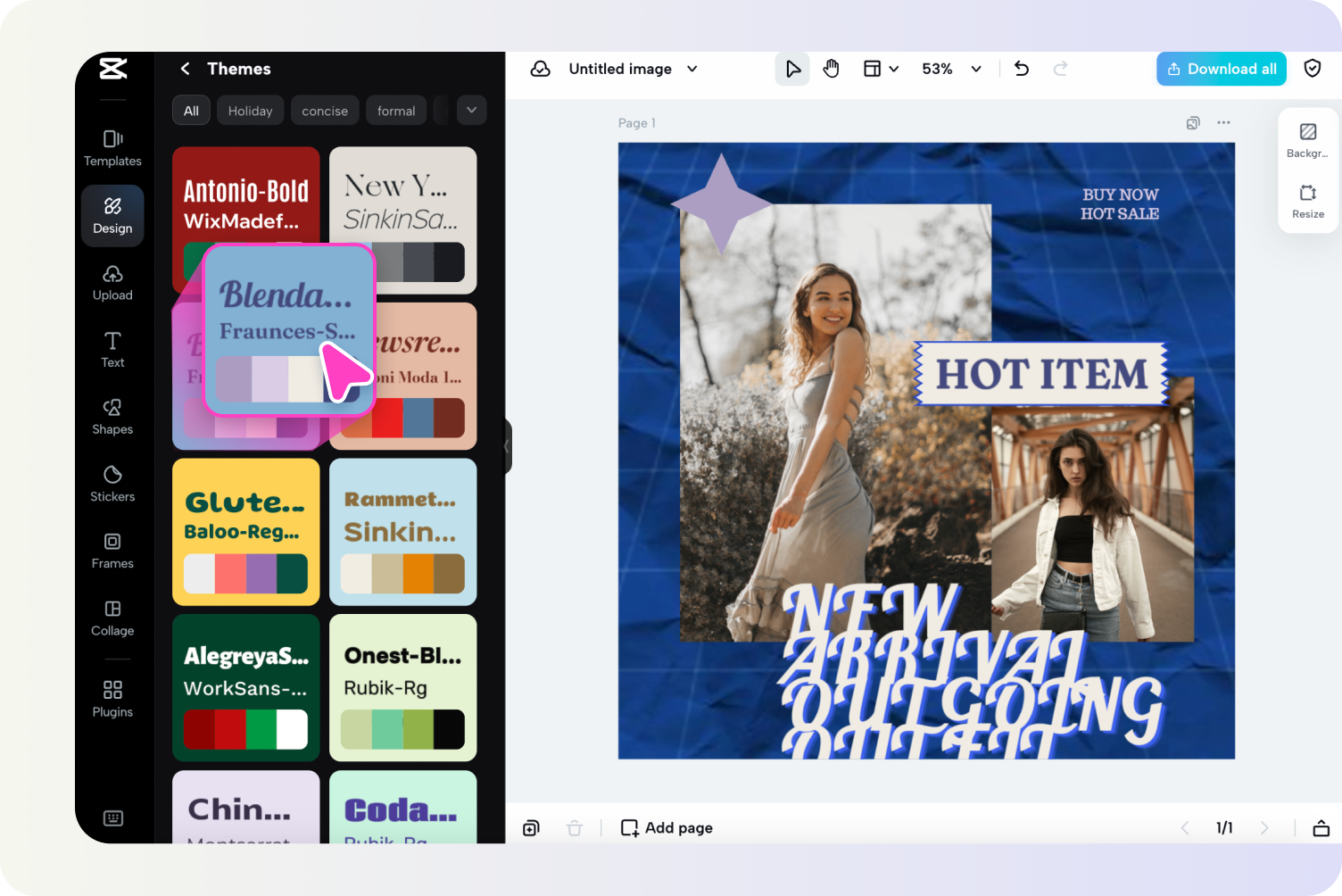Click the Download all button
The image size is (1342, 896).
click(1221, 68)
